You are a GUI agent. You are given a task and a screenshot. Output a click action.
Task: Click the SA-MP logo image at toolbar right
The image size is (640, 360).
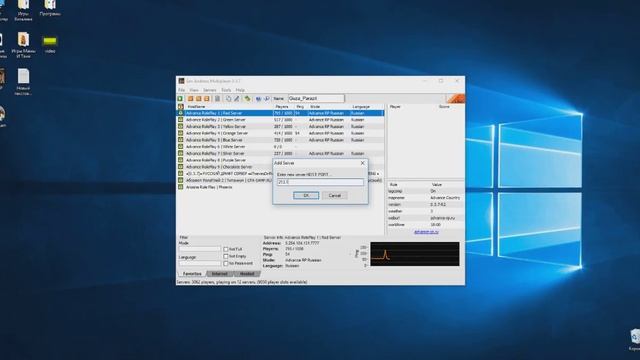point(456,98)
